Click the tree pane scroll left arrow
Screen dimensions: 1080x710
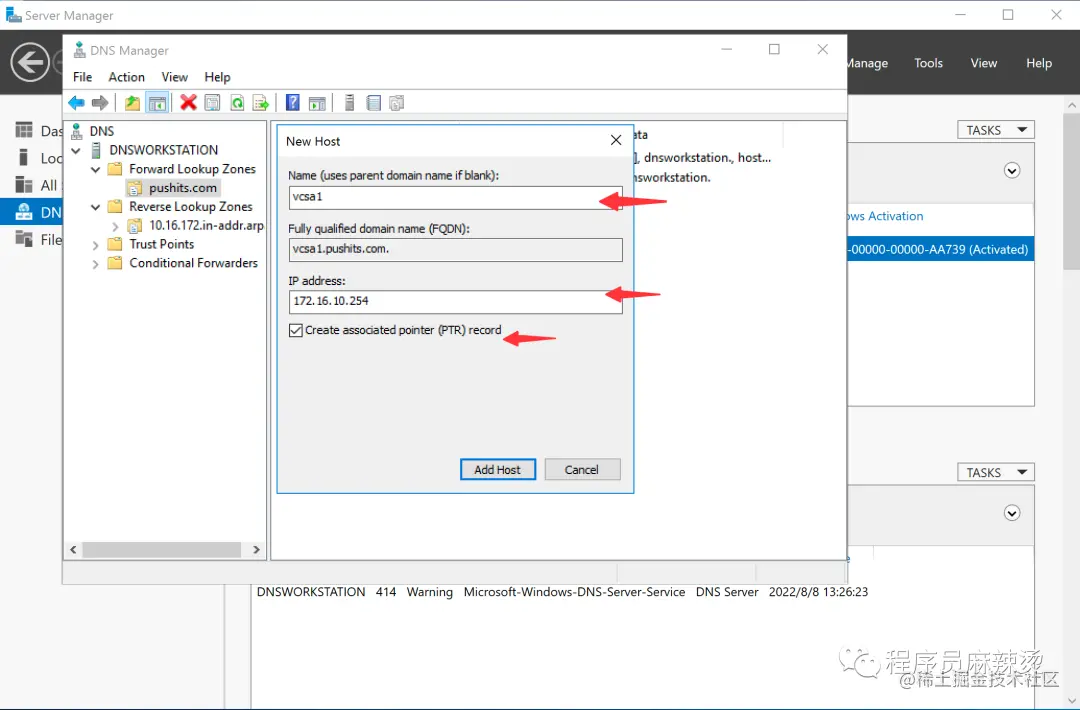click(73, 550)
